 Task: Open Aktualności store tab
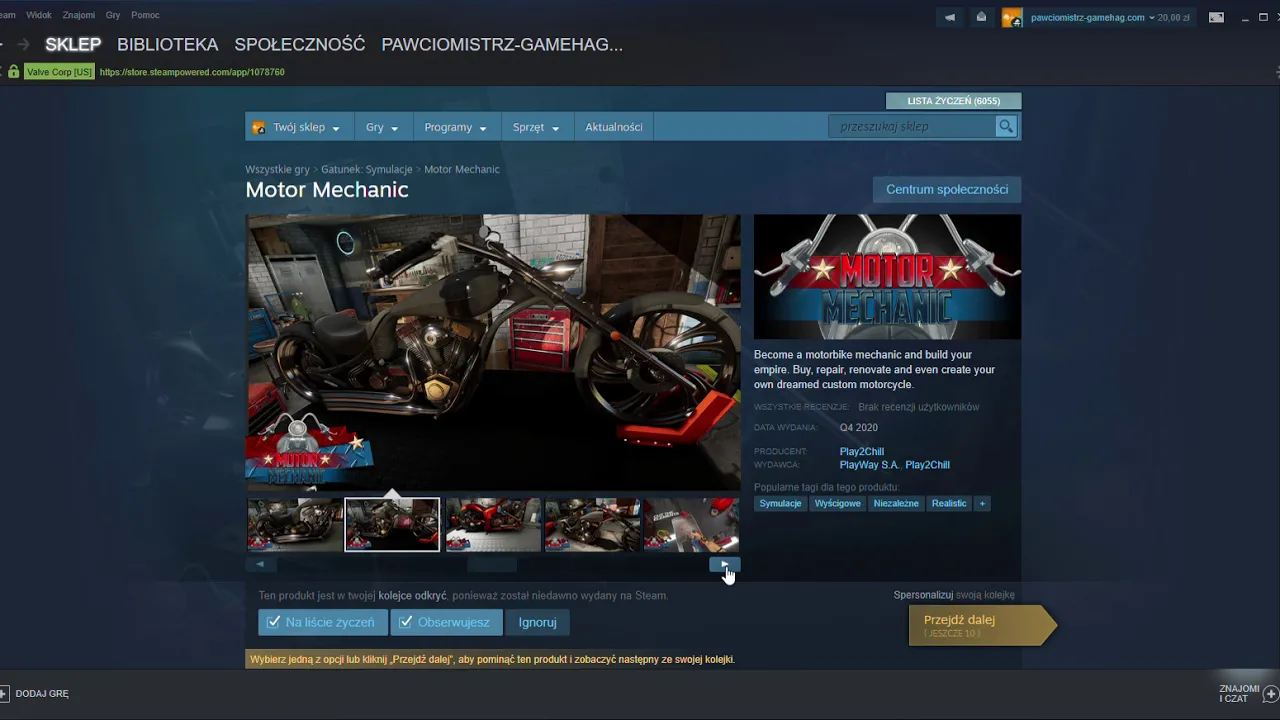tap(614, 127)
